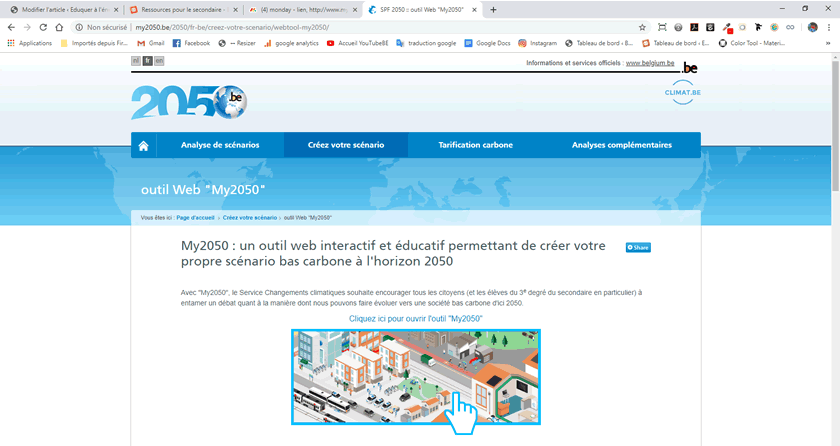Open the Chrome profile avatar
This screenshot has height=446, width=840.
[x=813, y=27]
